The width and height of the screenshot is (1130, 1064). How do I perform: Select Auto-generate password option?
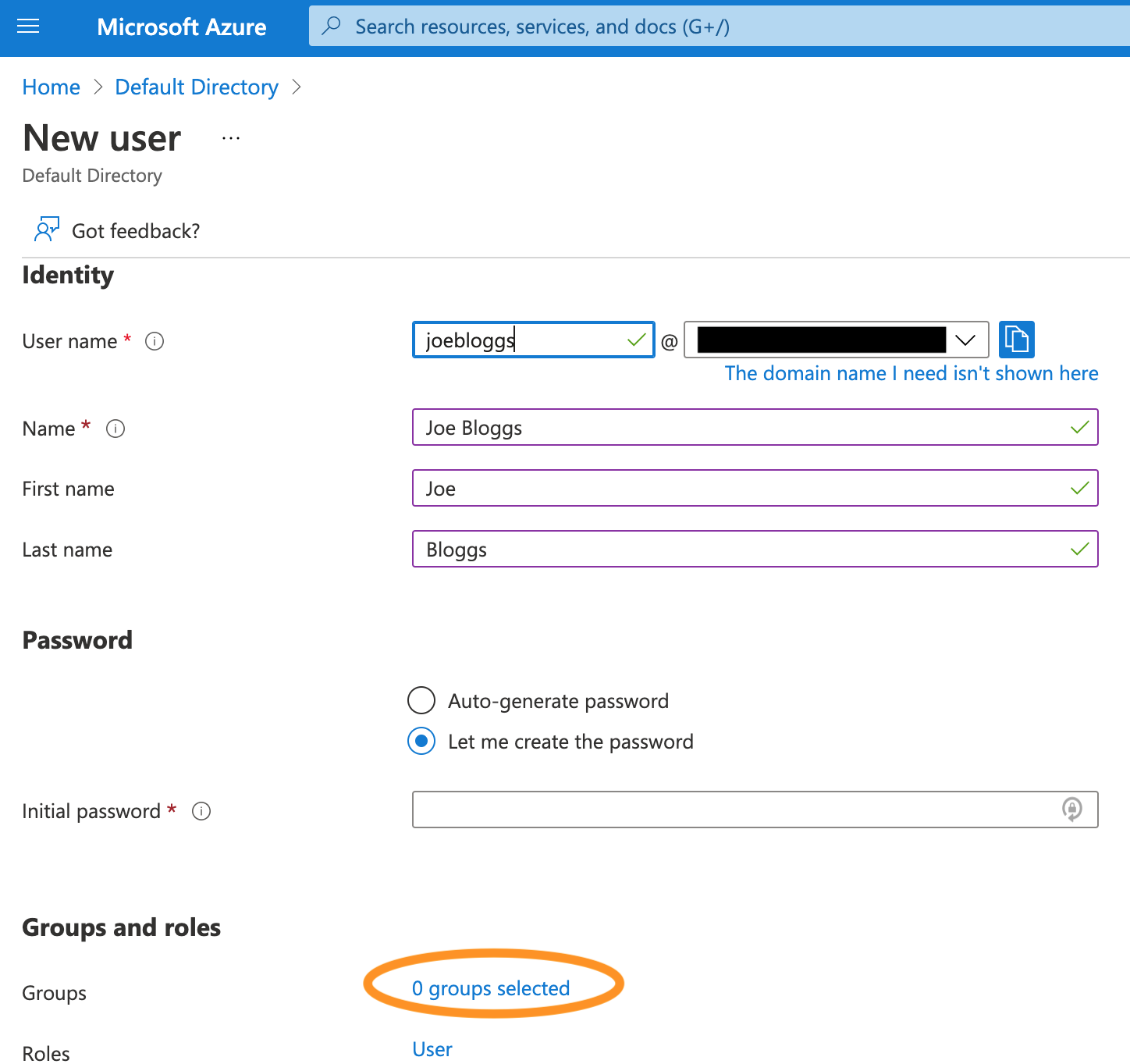421,700
